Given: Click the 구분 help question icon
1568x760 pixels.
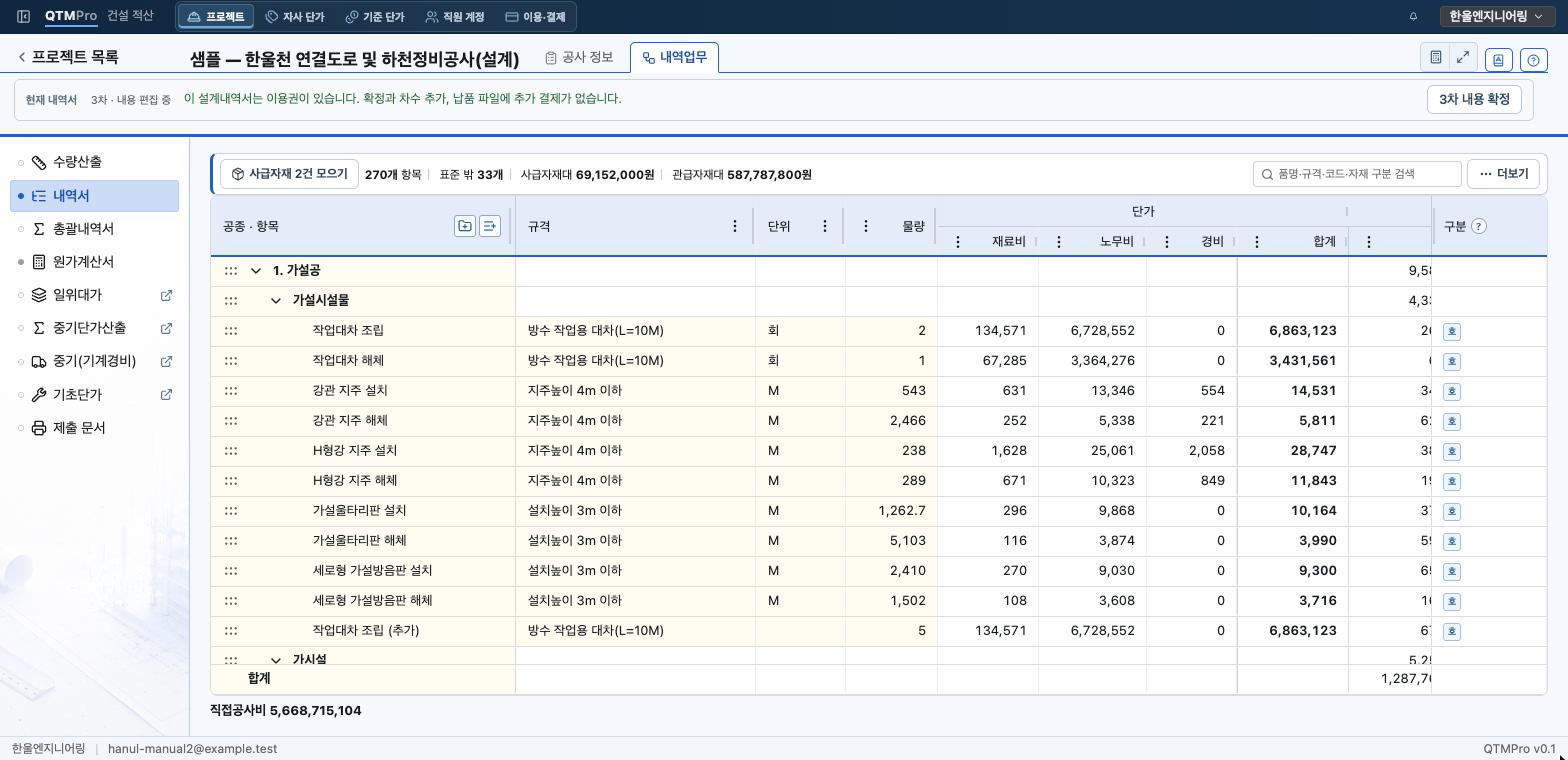Looking at the screenshot, I should coord(1479,226).
